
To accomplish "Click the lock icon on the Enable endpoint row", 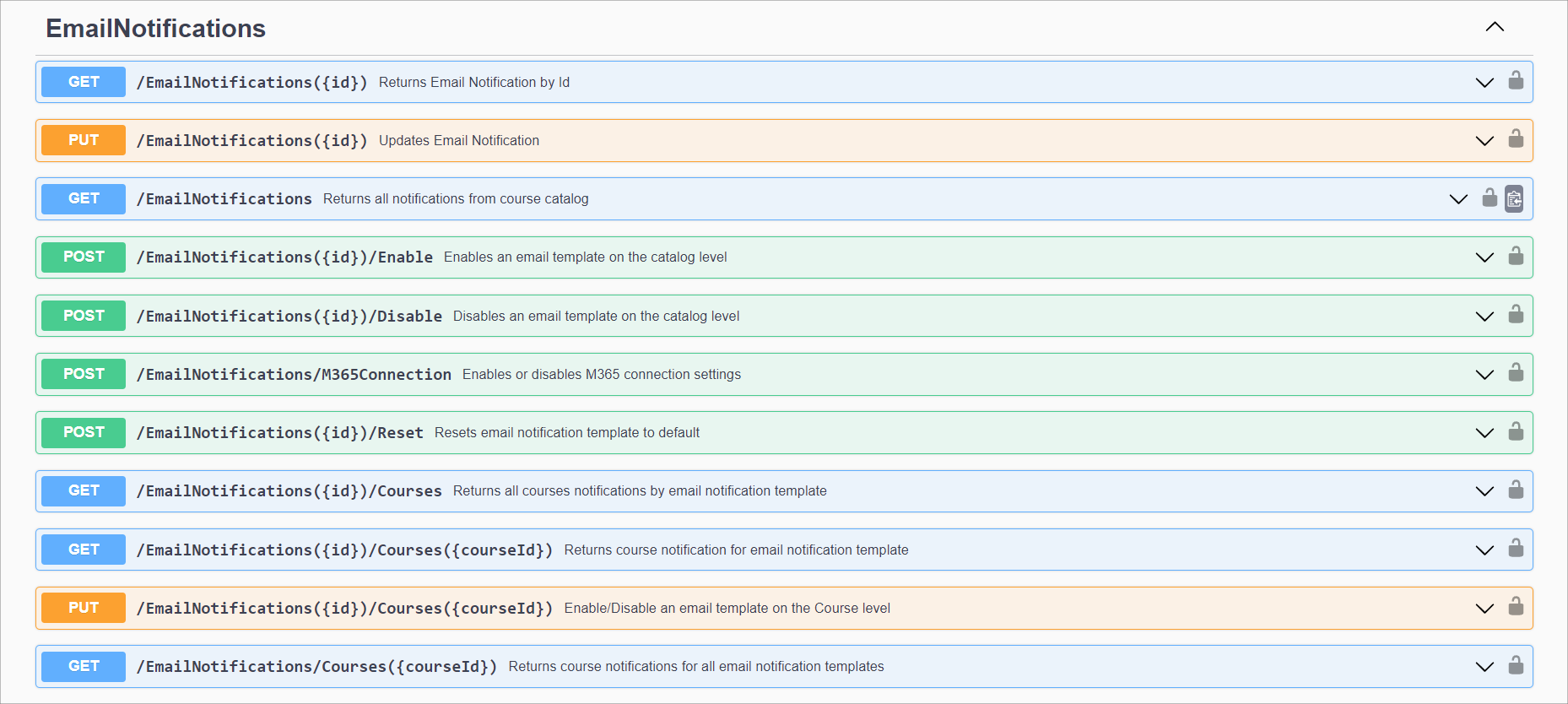I will pyautogui.click(x=1516, y=257).
